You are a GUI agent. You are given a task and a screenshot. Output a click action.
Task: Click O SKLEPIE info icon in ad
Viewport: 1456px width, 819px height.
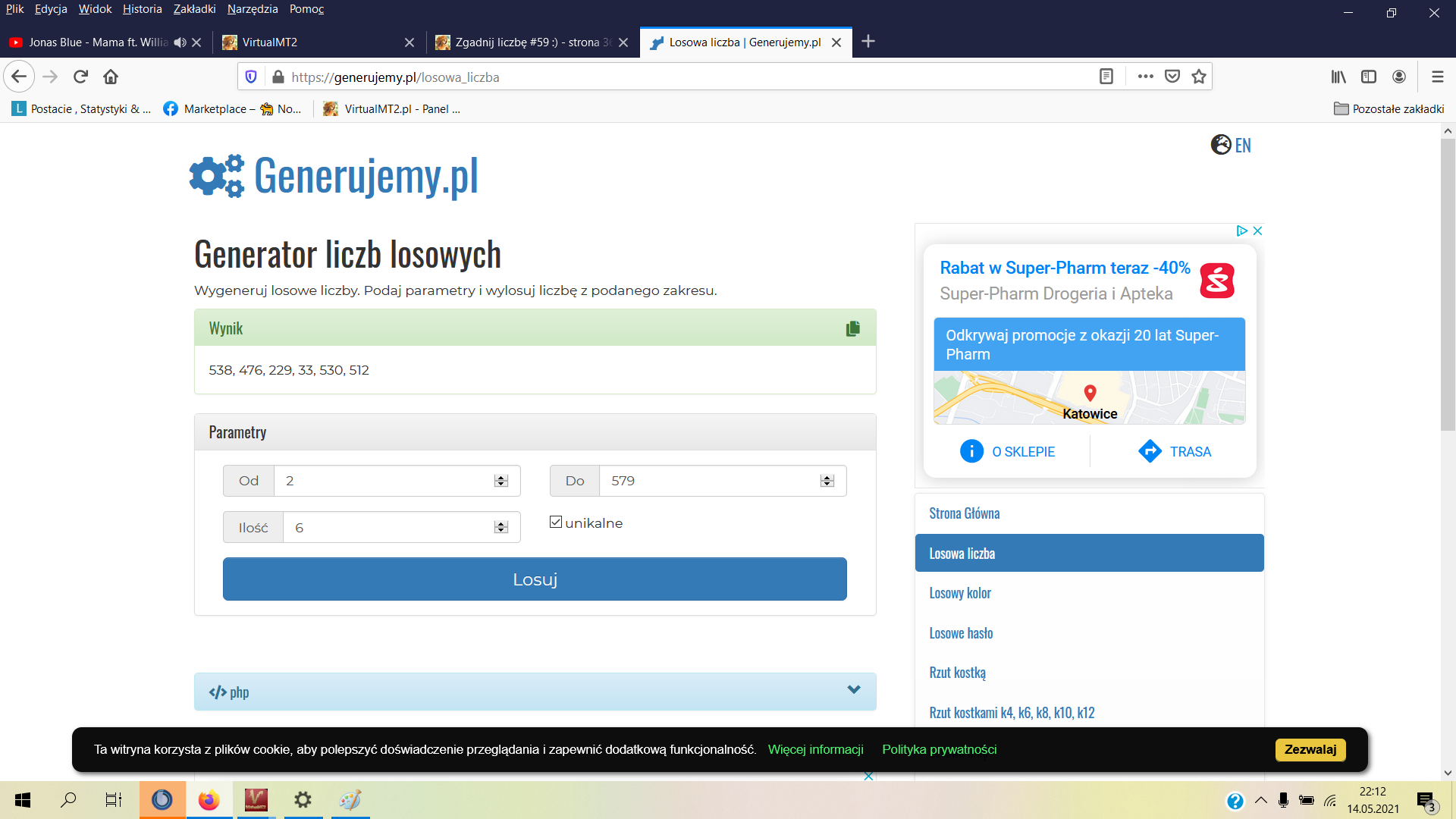pos(971,451)
